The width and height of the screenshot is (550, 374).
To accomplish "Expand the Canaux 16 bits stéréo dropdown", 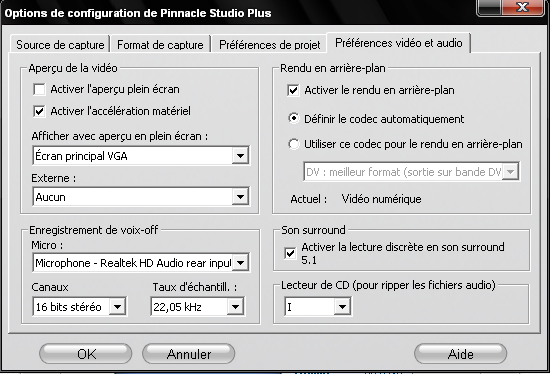I will (80, 307).
